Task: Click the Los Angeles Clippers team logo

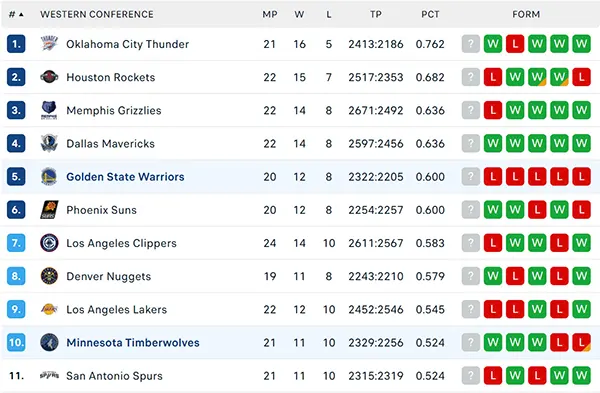Action: [x=49, y=243]
